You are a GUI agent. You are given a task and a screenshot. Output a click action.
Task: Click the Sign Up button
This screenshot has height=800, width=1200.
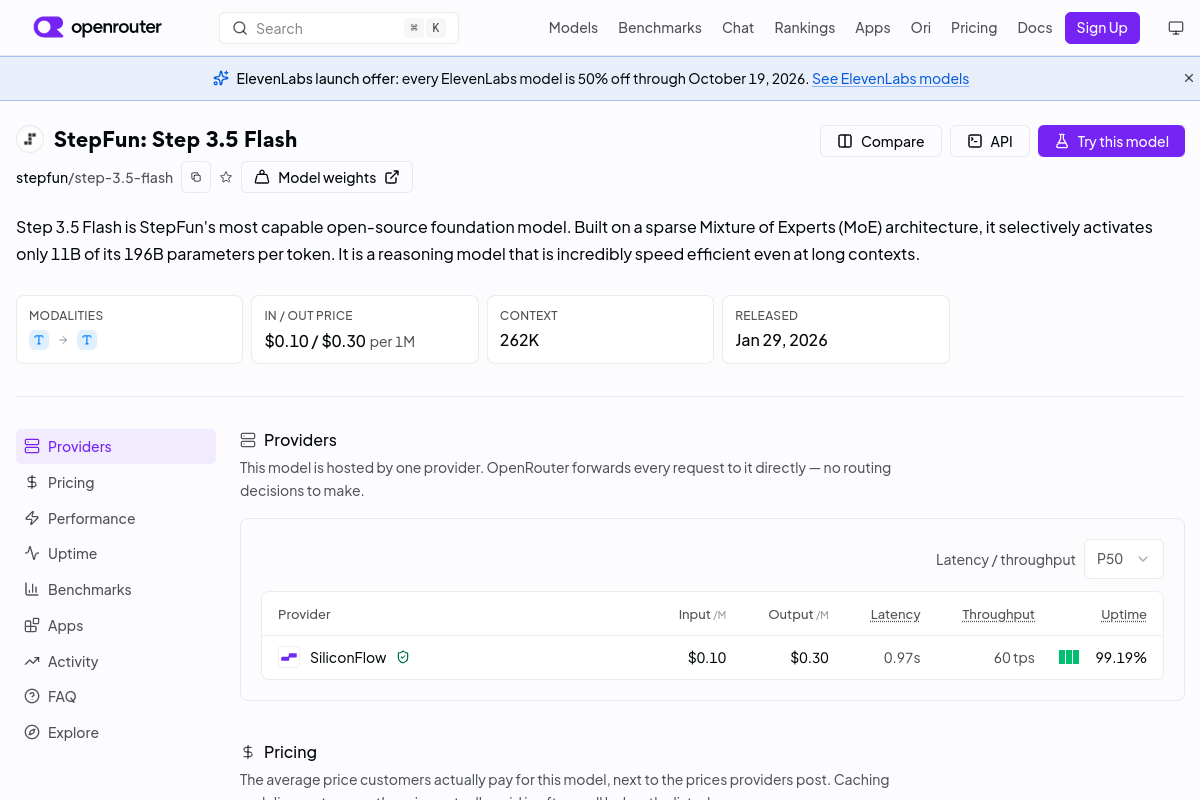click(x=1102, y=28)
